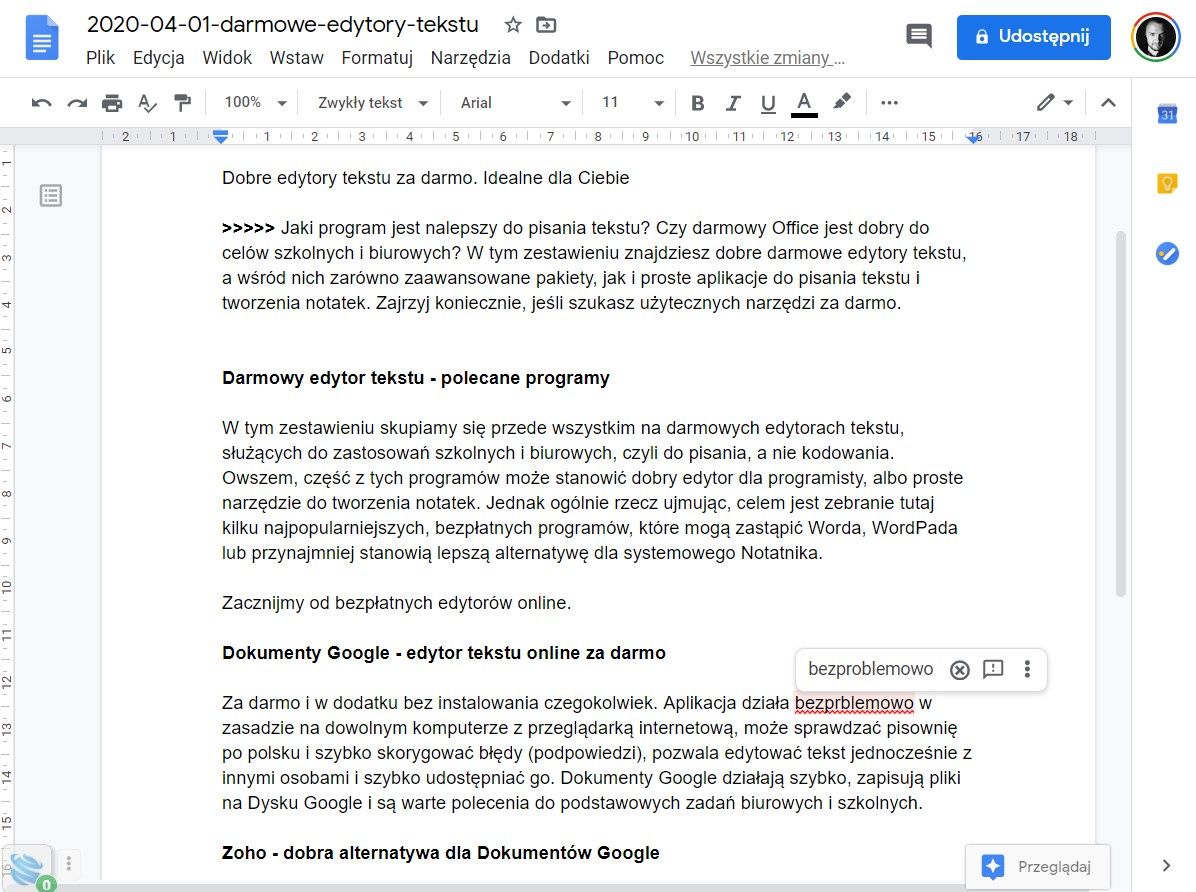Click the right indent ruler marker

pos(974,138)
